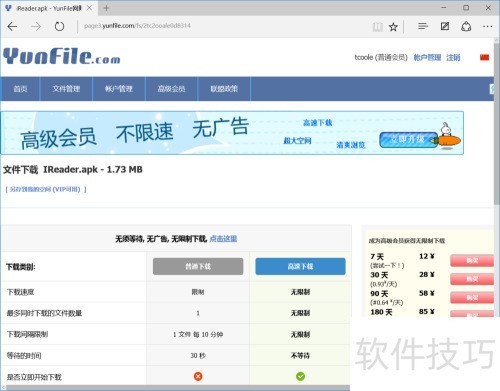Go back to the previous page
This screenshot has width=500, height=391.
12,26
